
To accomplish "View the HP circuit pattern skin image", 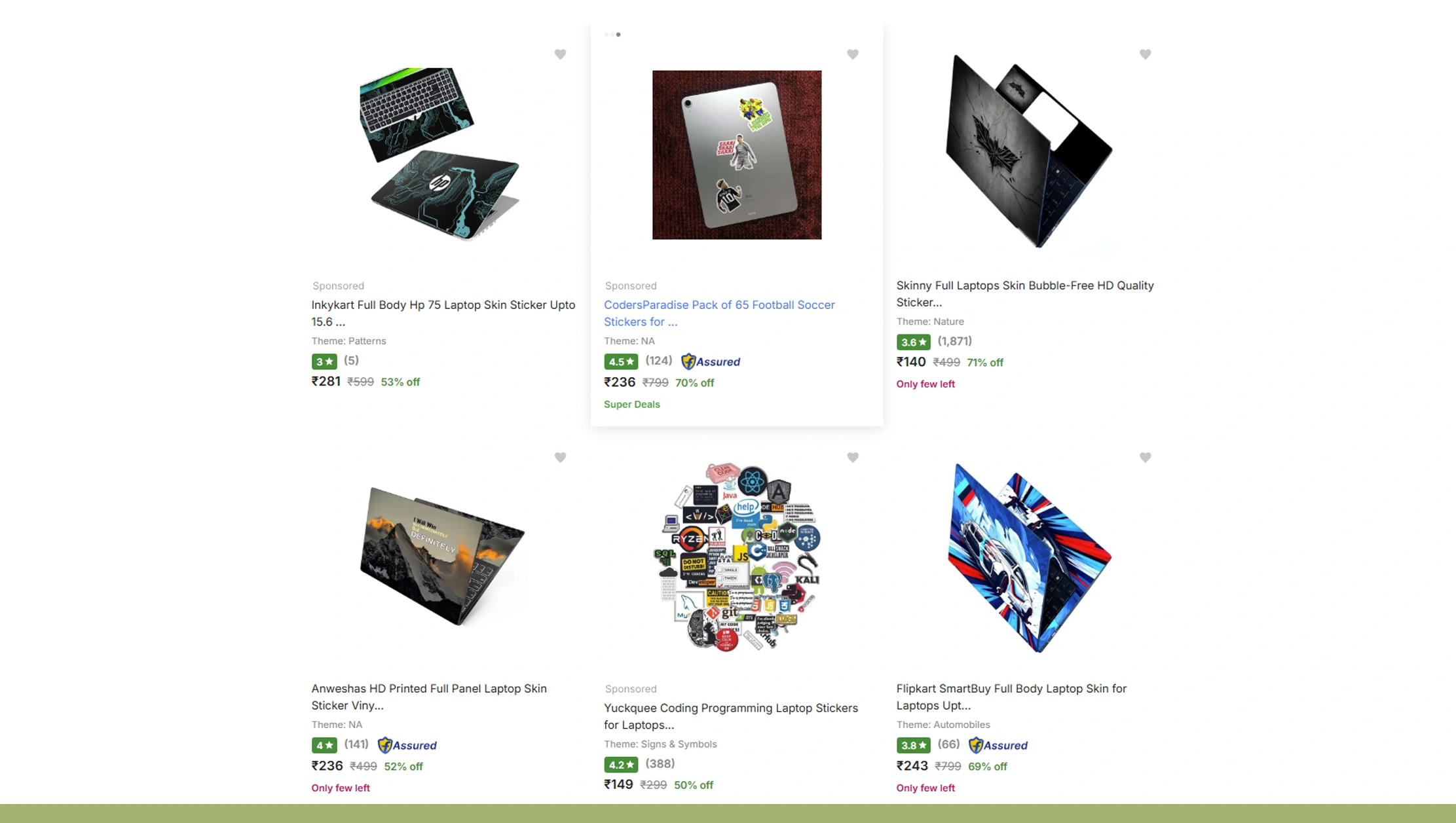I will (x=439, y=155).
